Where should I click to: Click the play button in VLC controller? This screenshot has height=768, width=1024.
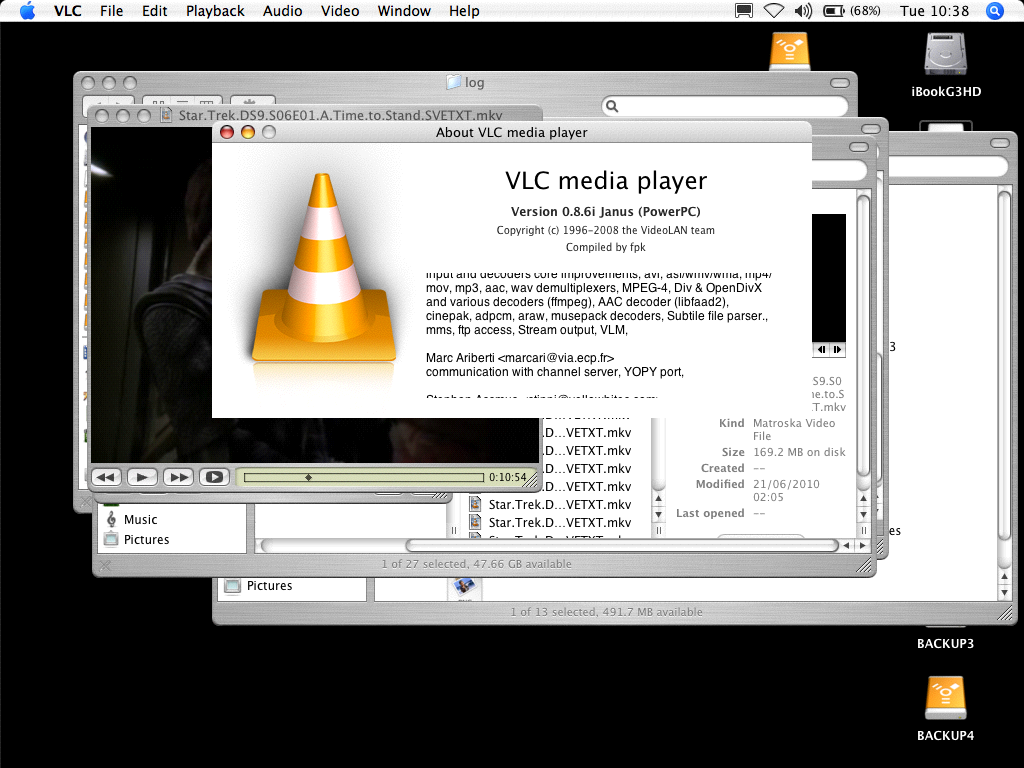142,477
